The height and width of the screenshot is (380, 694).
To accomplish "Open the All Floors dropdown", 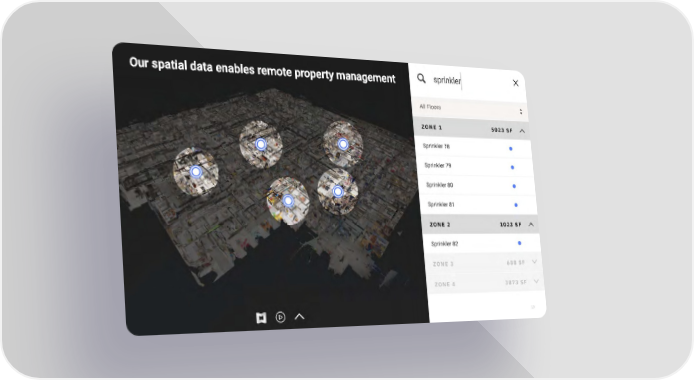I will coord(471,109).
